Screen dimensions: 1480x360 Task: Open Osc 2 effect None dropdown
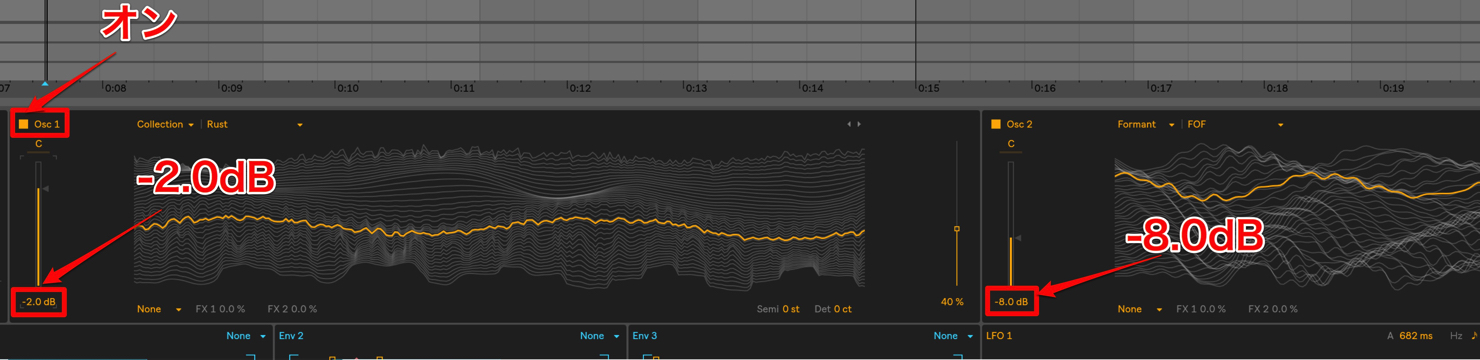tap(1139, 309)
